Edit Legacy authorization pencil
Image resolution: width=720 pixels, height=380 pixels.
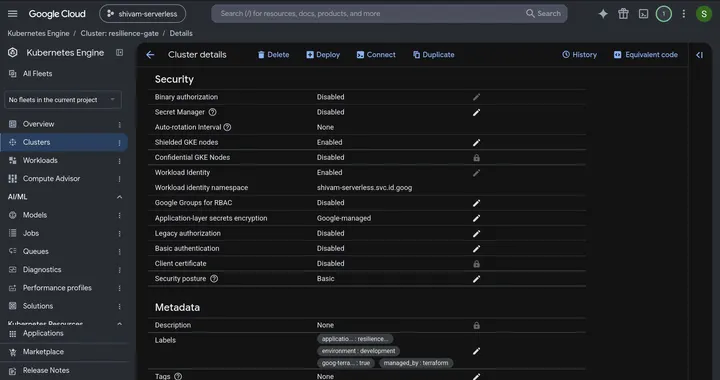click(x=476, y=234)
